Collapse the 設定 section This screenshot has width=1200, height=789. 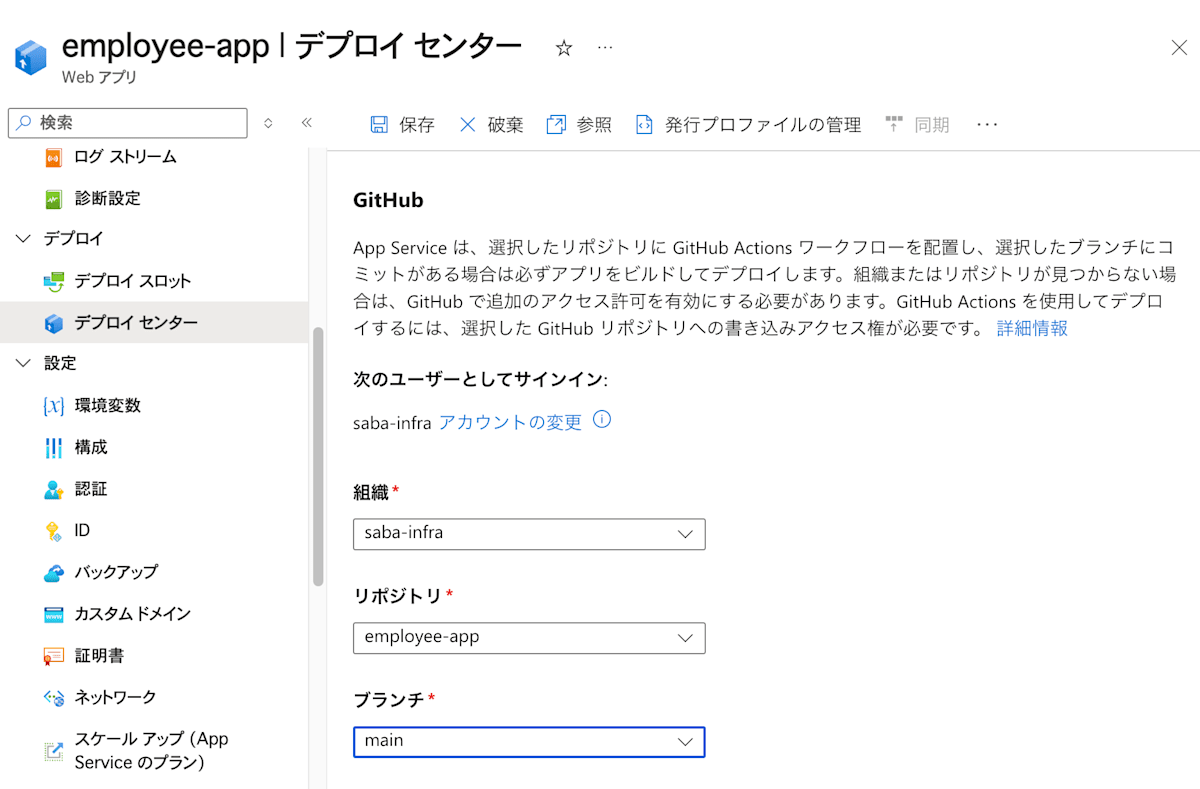click(x=24, y=363)
